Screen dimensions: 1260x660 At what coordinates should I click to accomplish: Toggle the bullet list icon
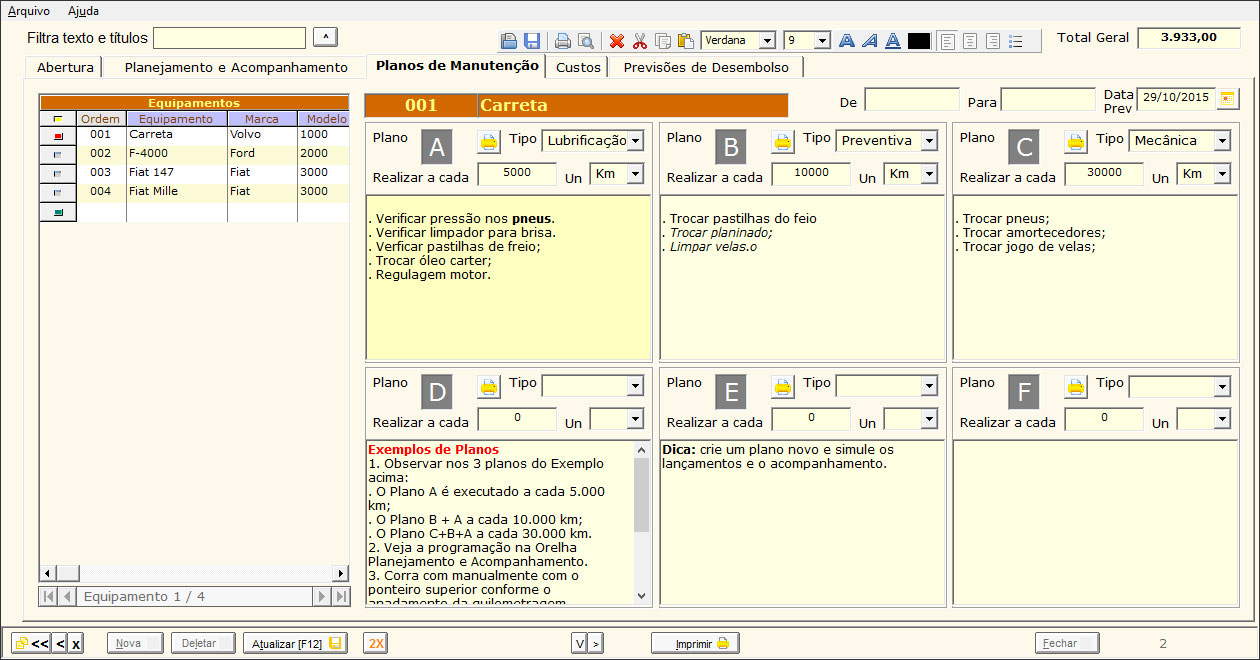[1016, 41]
